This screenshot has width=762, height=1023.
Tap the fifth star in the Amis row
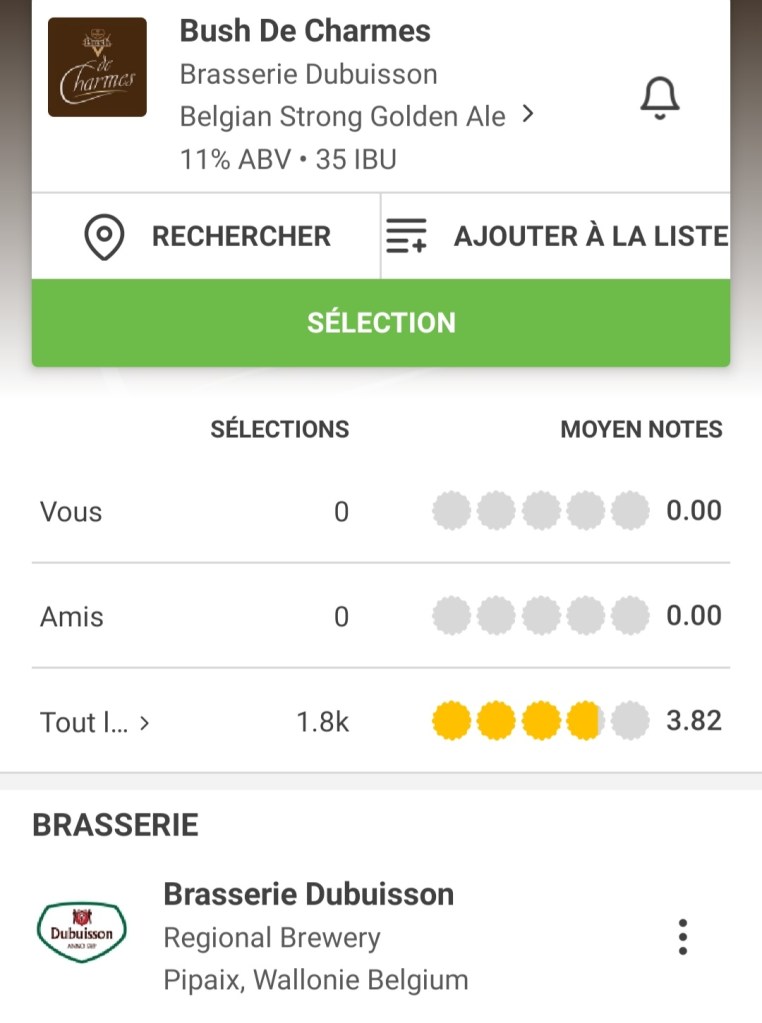629,616
